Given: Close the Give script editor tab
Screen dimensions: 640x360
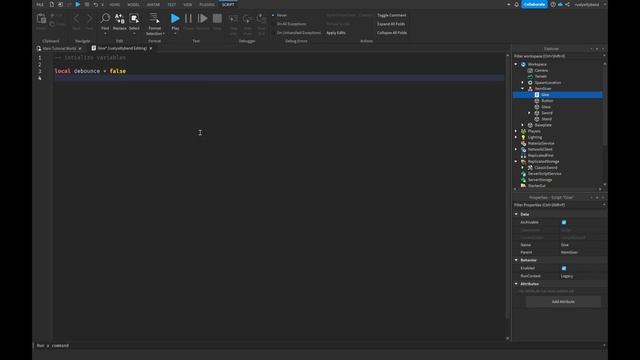Looking at the screenshot, I should [151, 48].
